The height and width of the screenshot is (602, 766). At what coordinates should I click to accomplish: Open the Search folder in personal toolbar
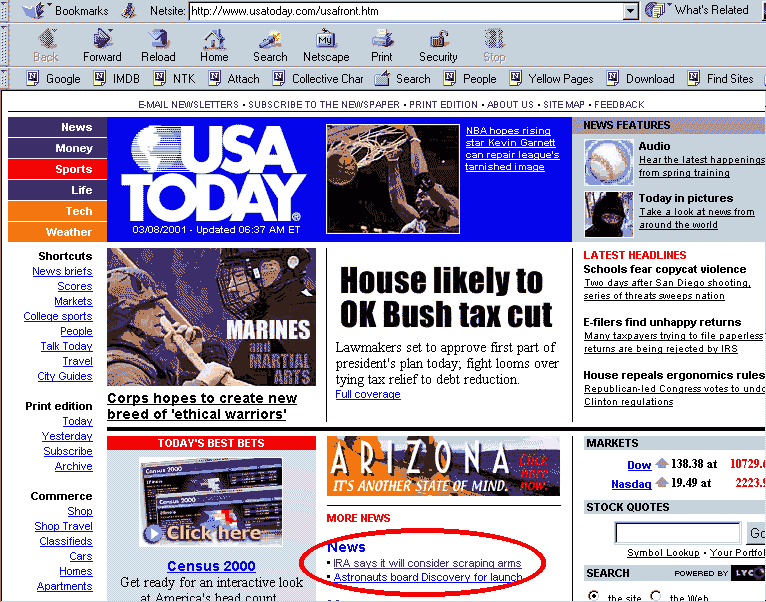[x=403, y=79]
